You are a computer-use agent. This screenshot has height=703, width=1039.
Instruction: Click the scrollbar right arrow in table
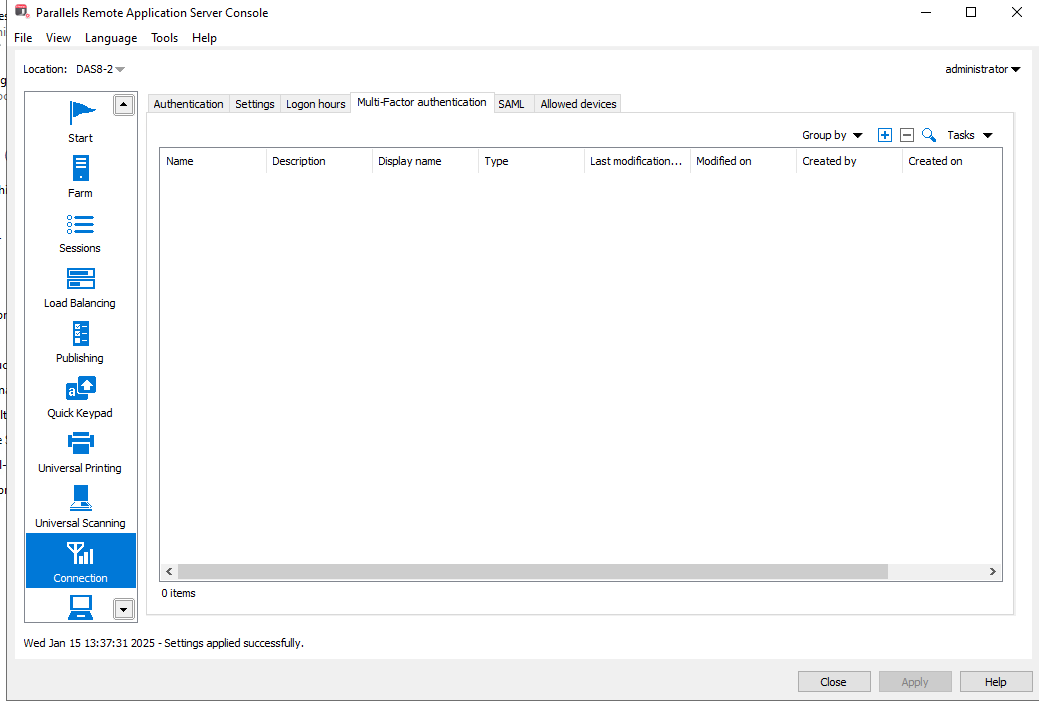(993, 571)
